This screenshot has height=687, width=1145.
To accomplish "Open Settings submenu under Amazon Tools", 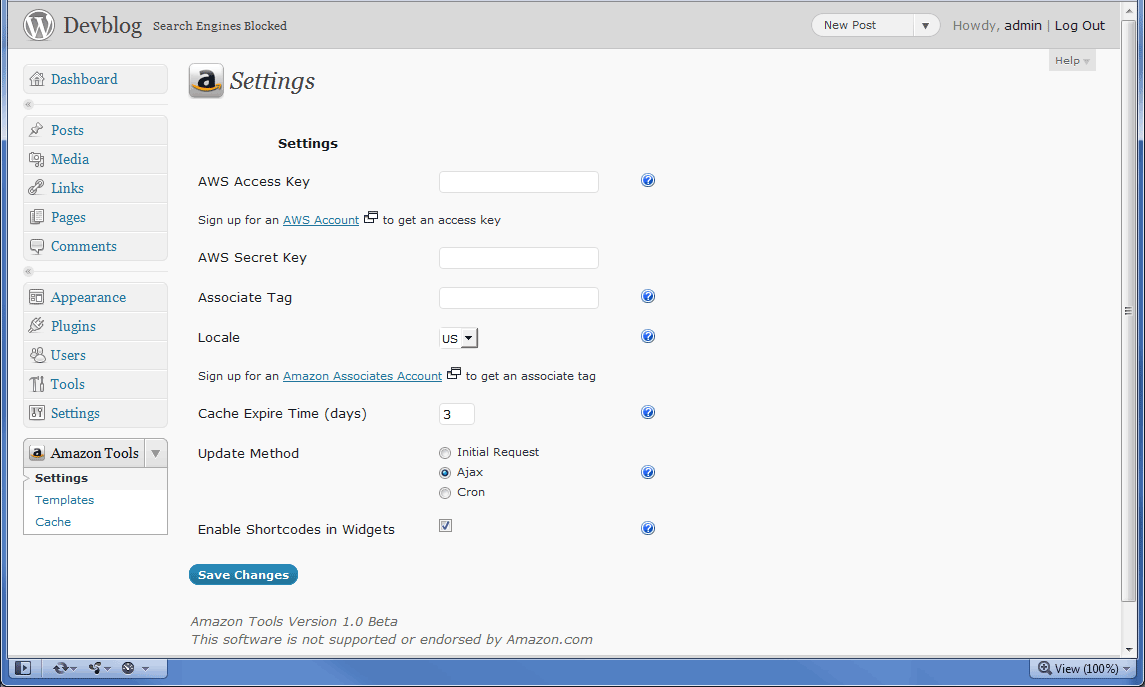I will coord(61,477).
